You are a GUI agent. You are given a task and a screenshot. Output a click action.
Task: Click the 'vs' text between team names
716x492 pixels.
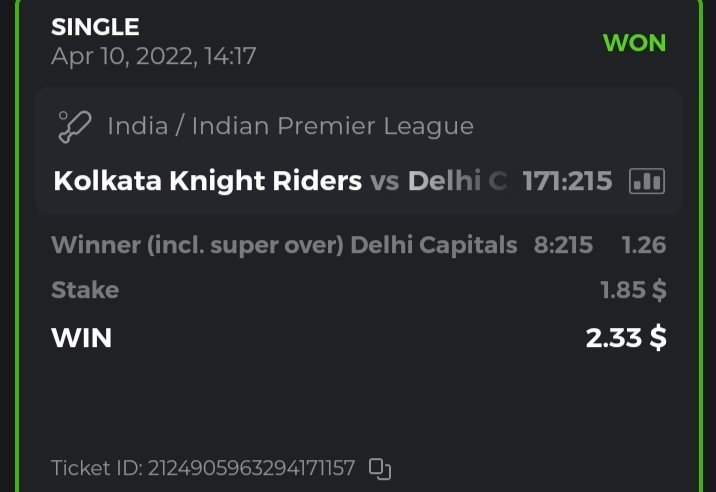[385, 181]
